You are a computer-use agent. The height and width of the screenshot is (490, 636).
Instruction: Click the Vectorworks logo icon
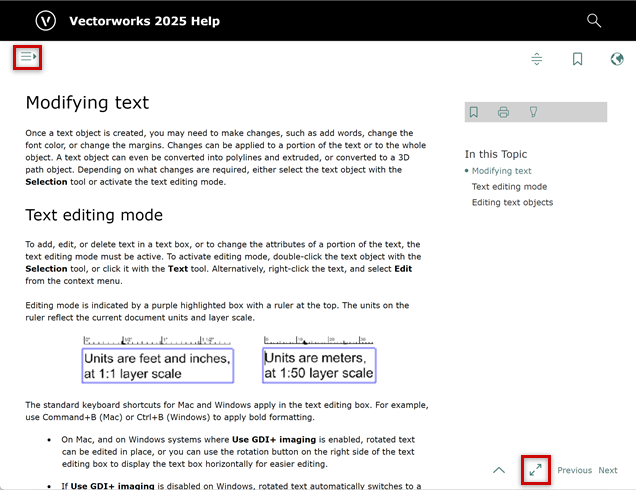pos(46,20)
